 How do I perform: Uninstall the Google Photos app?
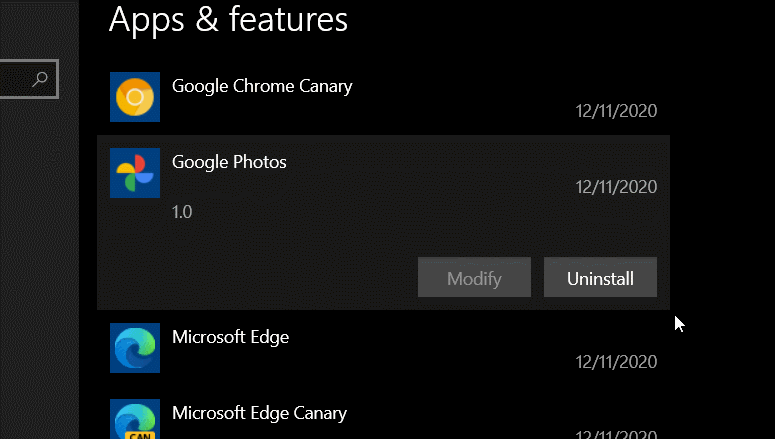click(x=600, y=278)
